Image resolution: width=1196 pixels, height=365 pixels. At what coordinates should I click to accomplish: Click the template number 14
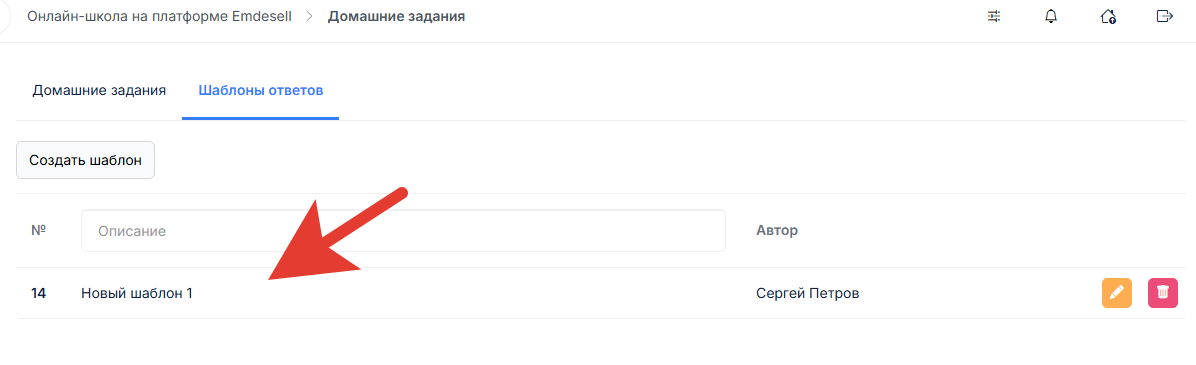[x=38, y=293]
